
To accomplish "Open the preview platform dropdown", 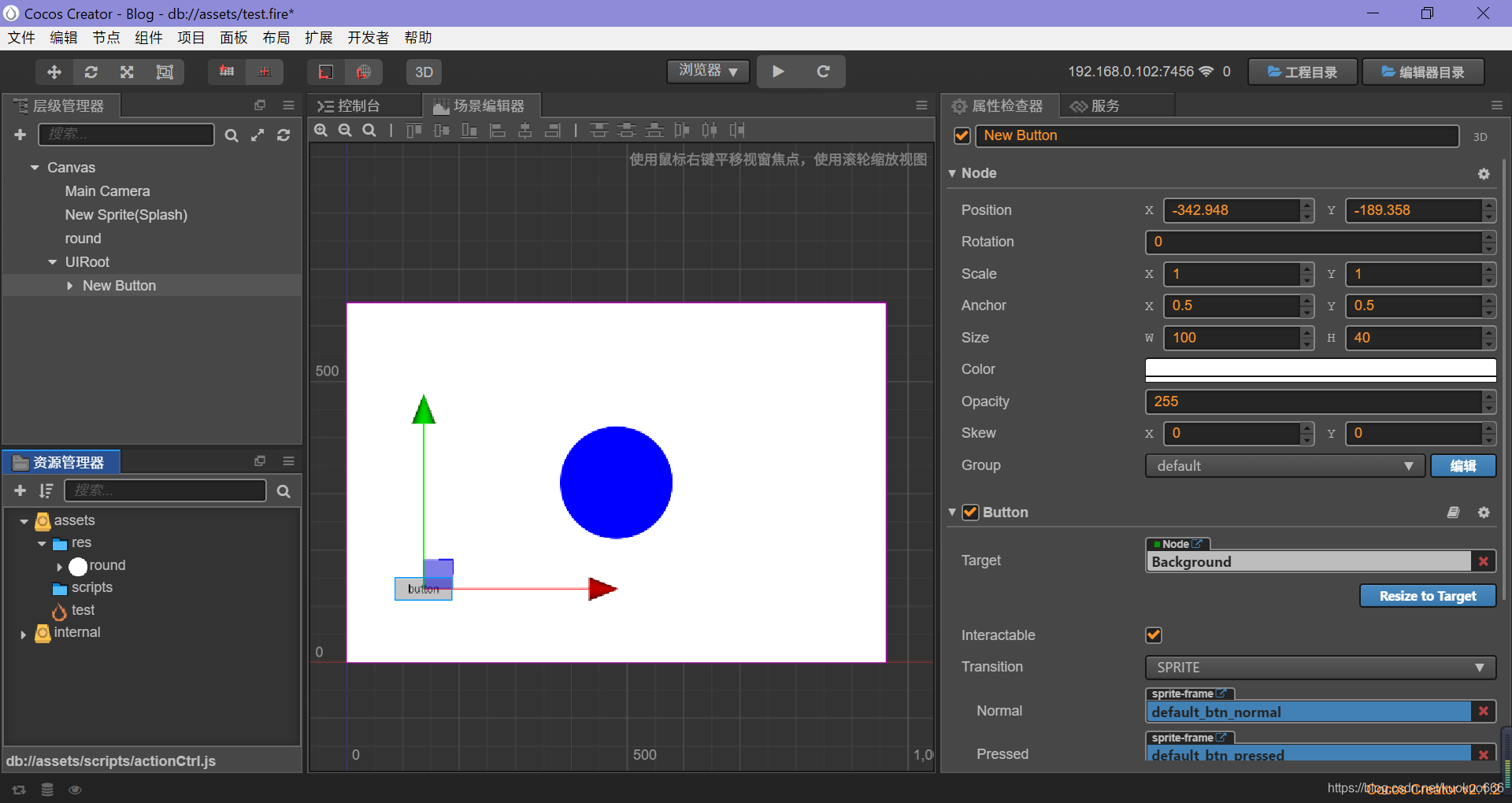I will [708, 71].
